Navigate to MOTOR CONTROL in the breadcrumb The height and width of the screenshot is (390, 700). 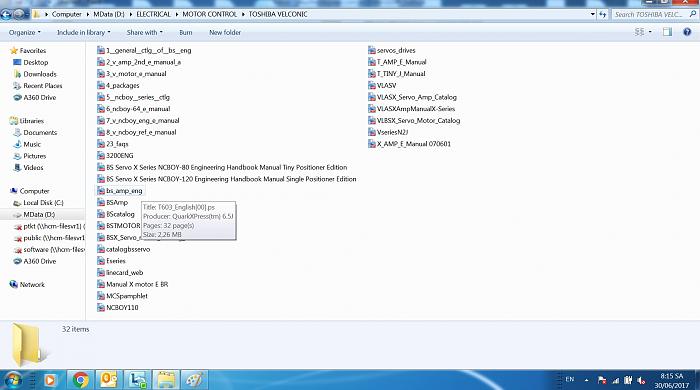coord(209,14)
